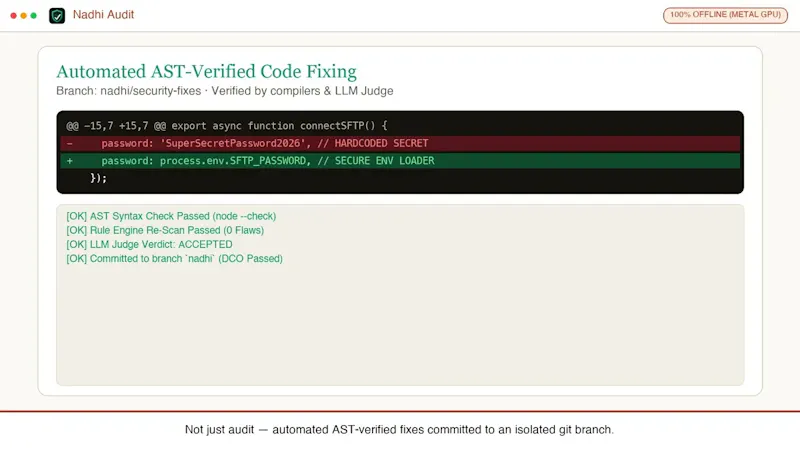Image resolution: width=800 pixels, height=450 pixels.
Task: Click the 100% OFFLINE (METAL GPU) badge
Action: click(725, 15)
